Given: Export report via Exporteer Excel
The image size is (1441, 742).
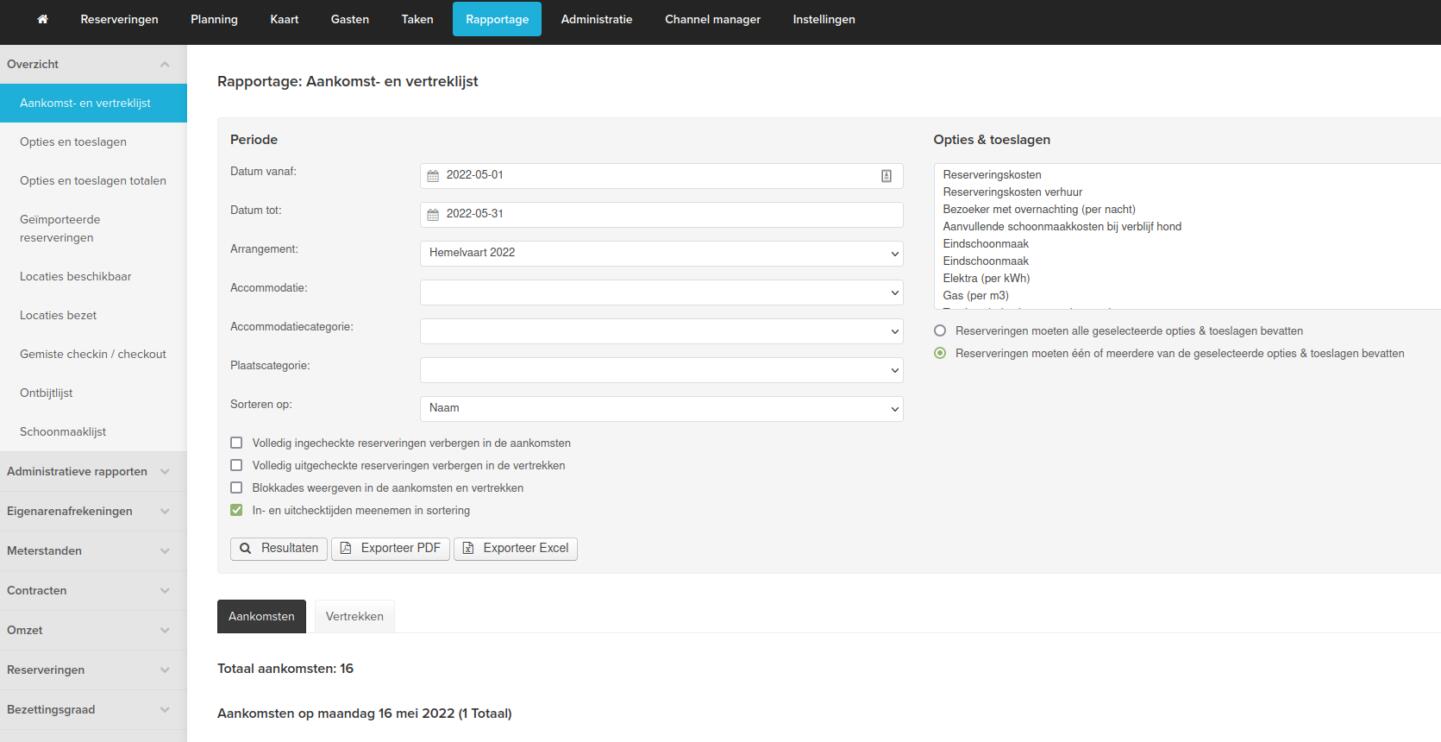Looking at the screenshot, I should pos(515,548).
